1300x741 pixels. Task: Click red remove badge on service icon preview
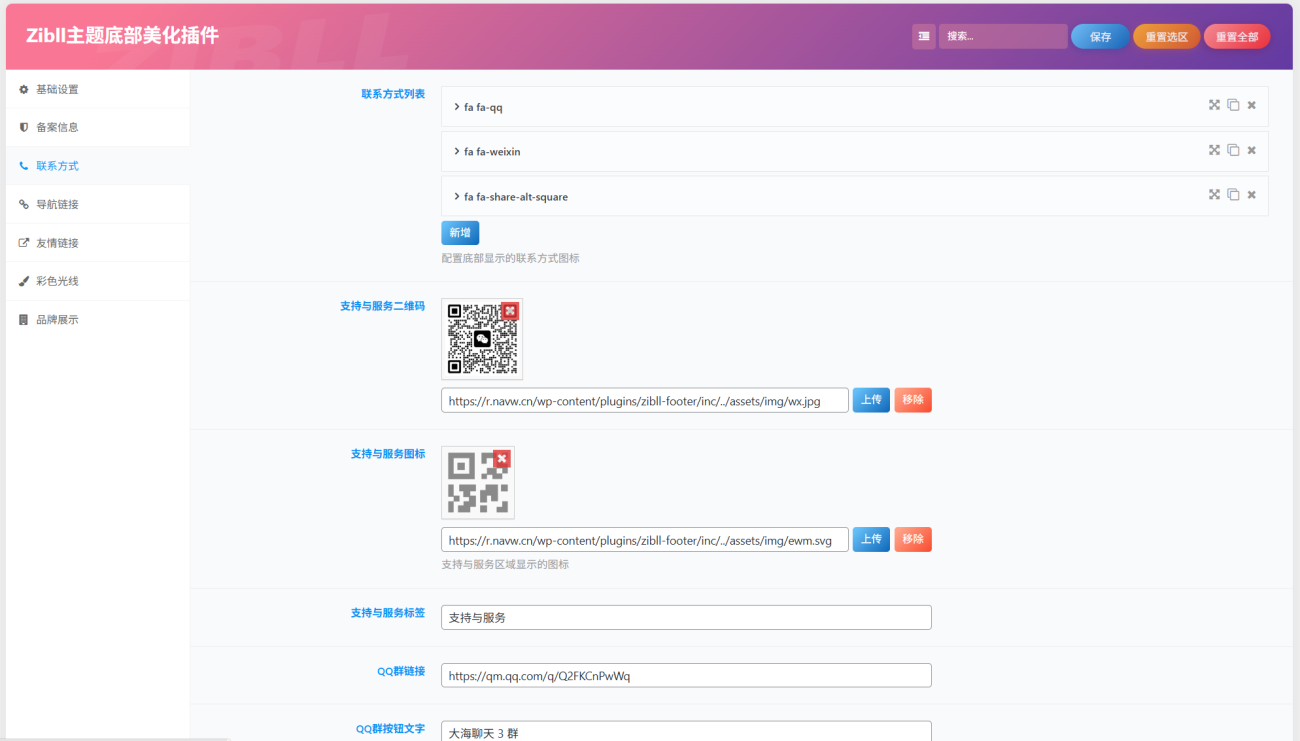click(x=502, y=458)
